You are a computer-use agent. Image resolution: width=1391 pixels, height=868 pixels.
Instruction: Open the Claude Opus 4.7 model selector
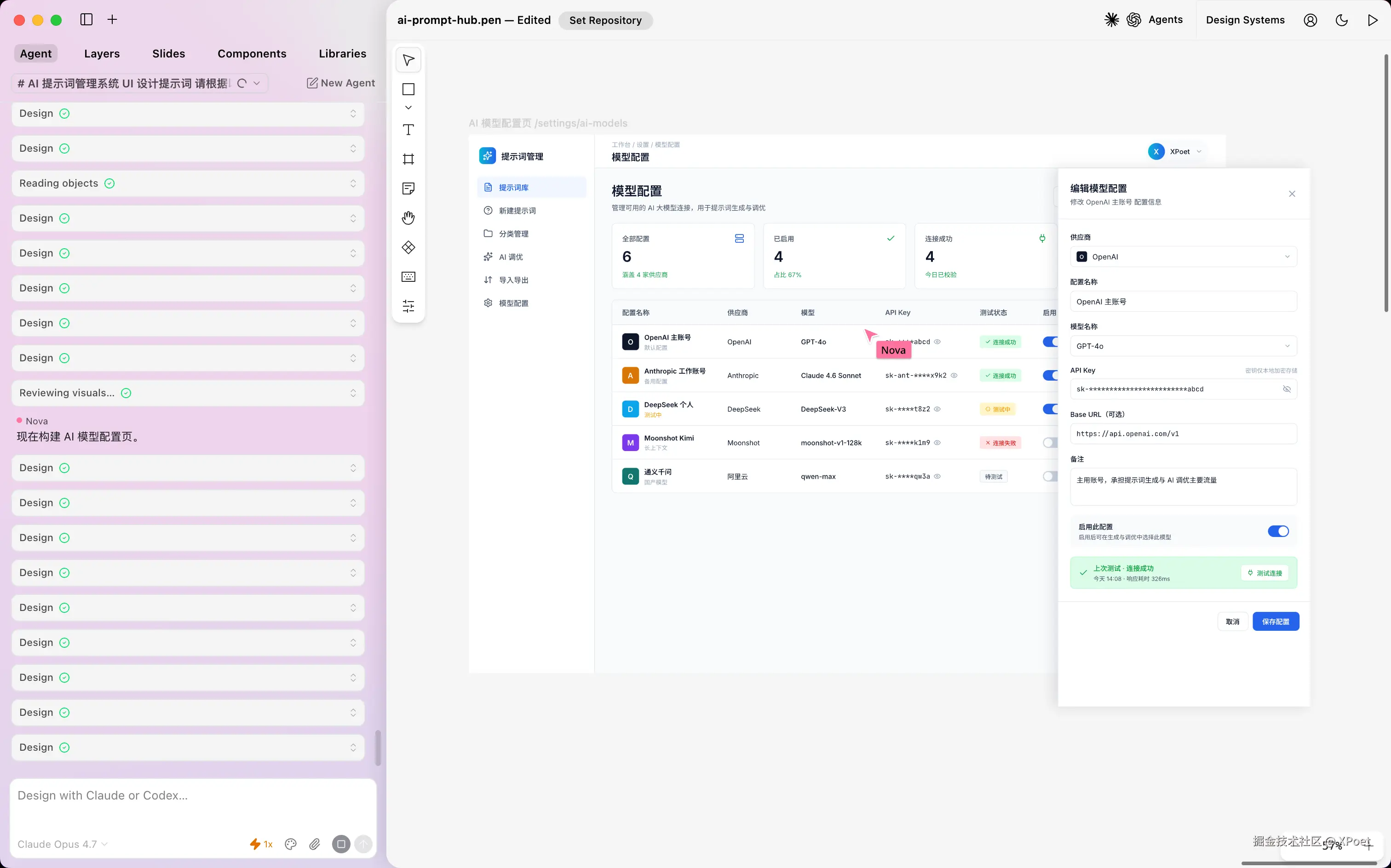(x=63, y=845)
